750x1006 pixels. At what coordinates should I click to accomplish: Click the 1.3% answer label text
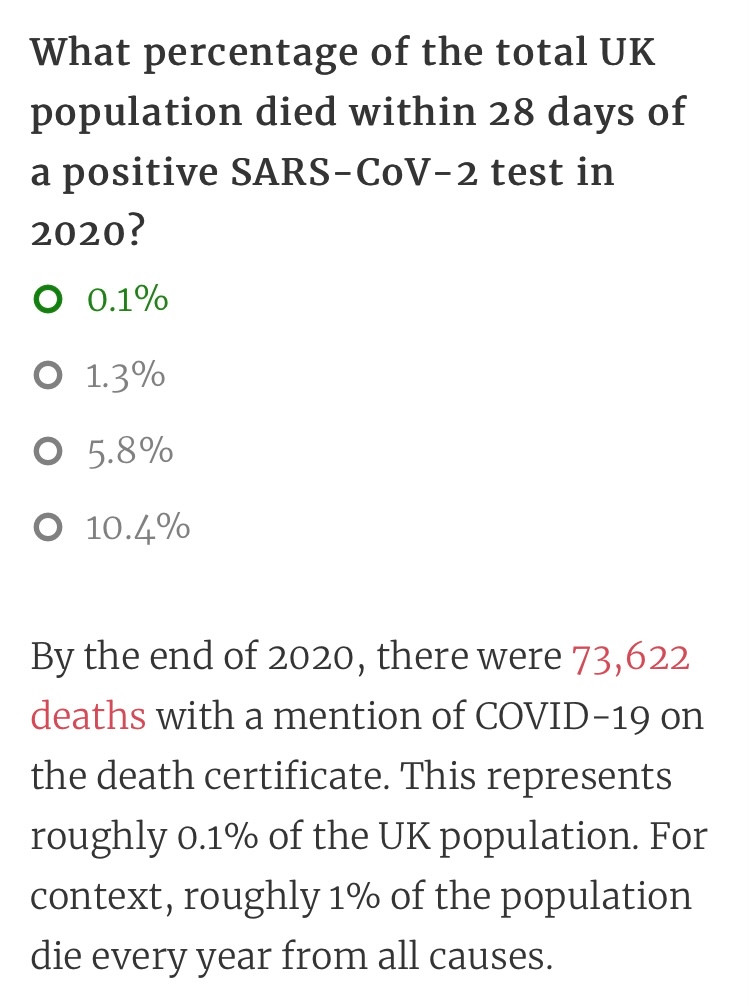[x=126, y=375]
